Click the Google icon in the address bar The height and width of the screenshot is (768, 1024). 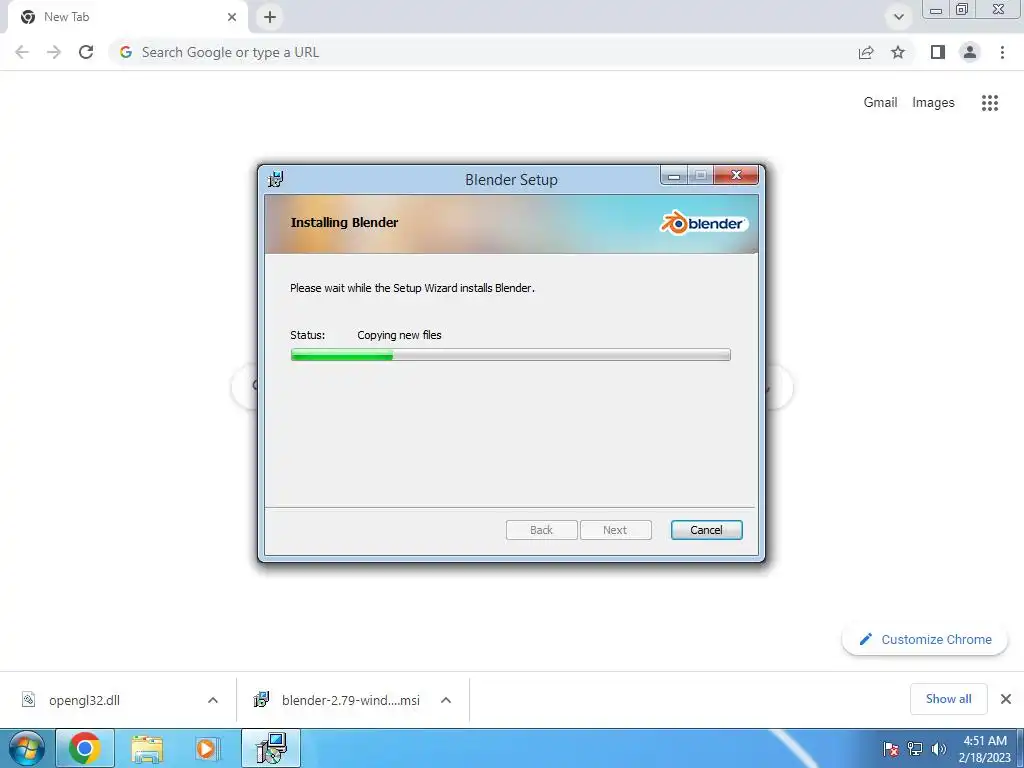click(126, 52)
